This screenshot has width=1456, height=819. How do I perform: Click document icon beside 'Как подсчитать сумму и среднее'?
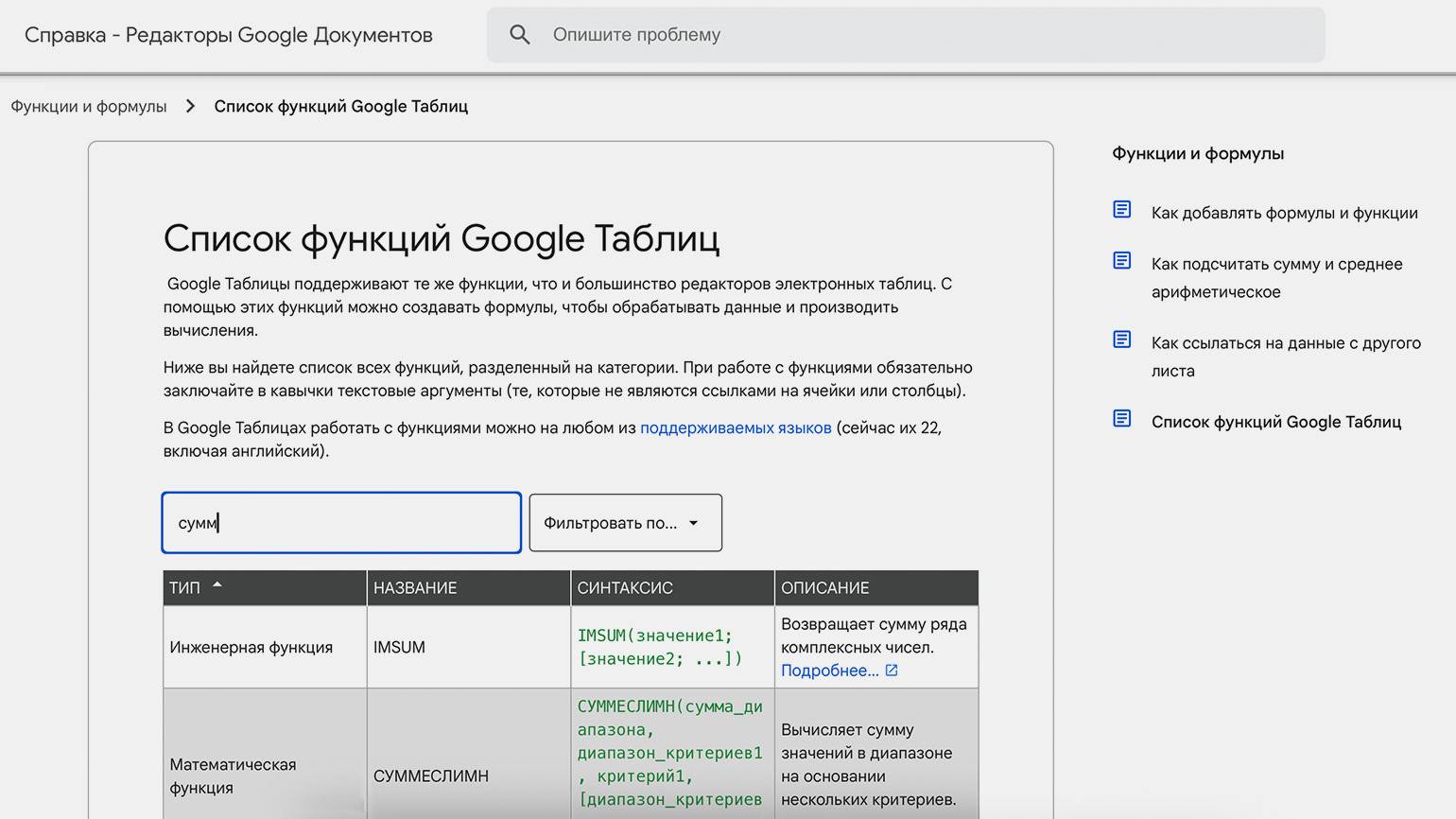[1122, 260]
